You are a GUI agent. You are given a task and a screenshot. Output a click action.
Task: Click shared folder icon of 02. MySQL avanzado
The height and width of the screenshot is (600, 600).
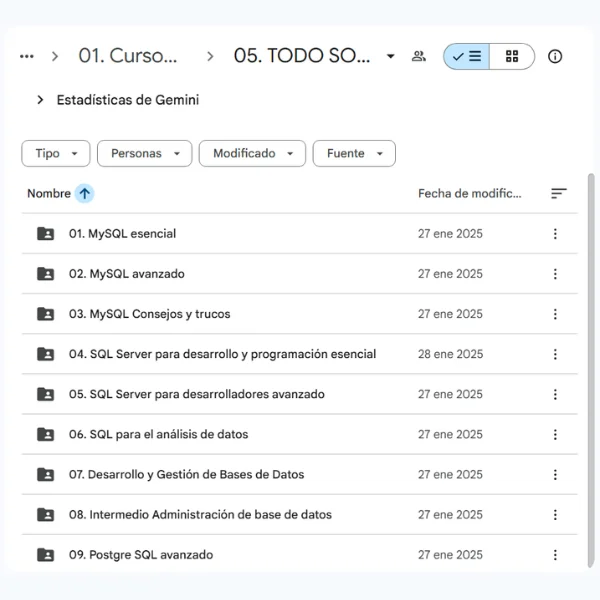[x=45, y=274]
